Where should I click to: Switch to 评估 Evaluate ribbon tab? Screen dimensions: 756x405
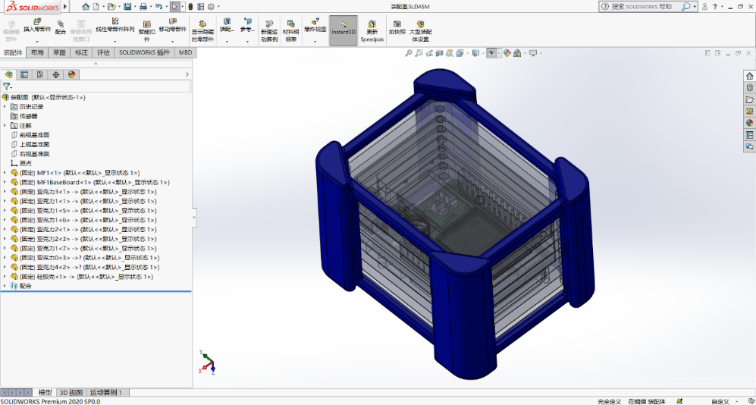pyautogui.click(x=103, y=53)
